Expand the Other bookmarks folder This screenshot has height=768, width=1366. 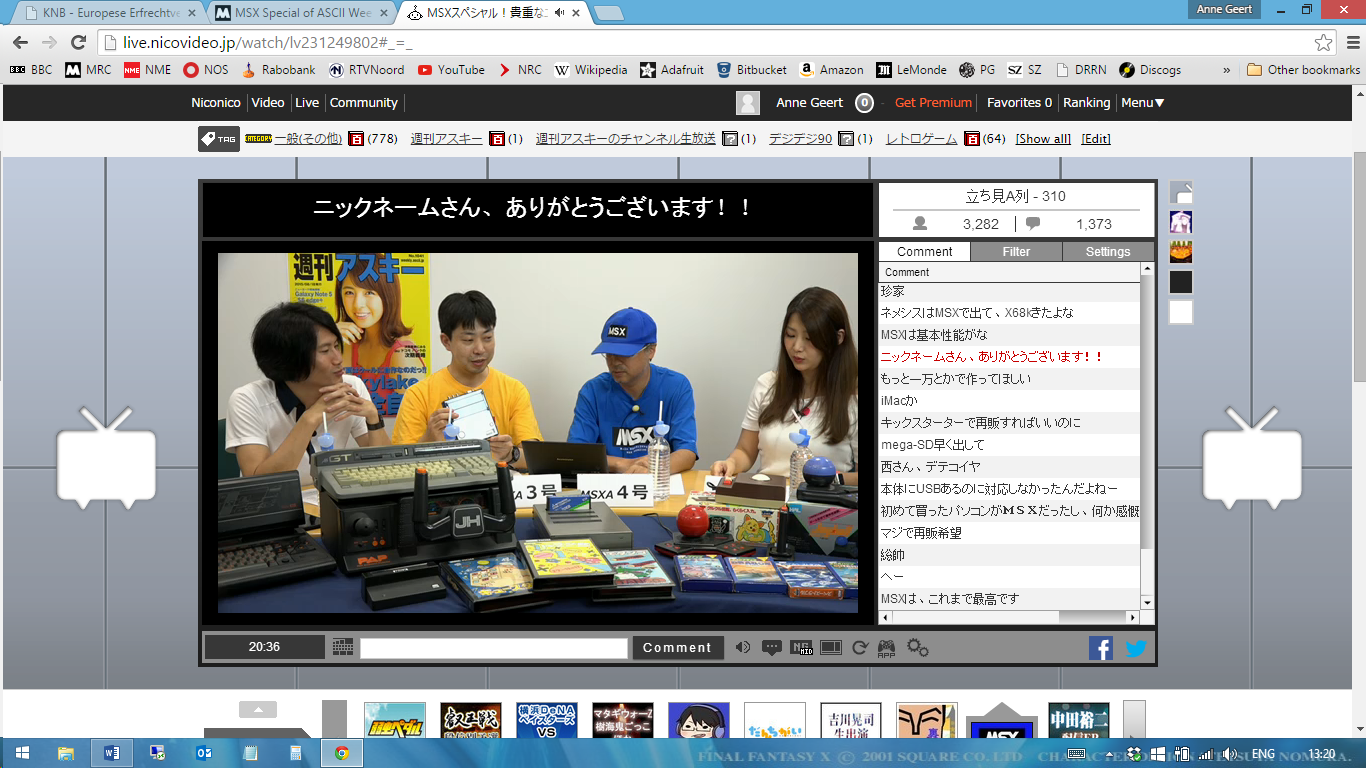1304,70
